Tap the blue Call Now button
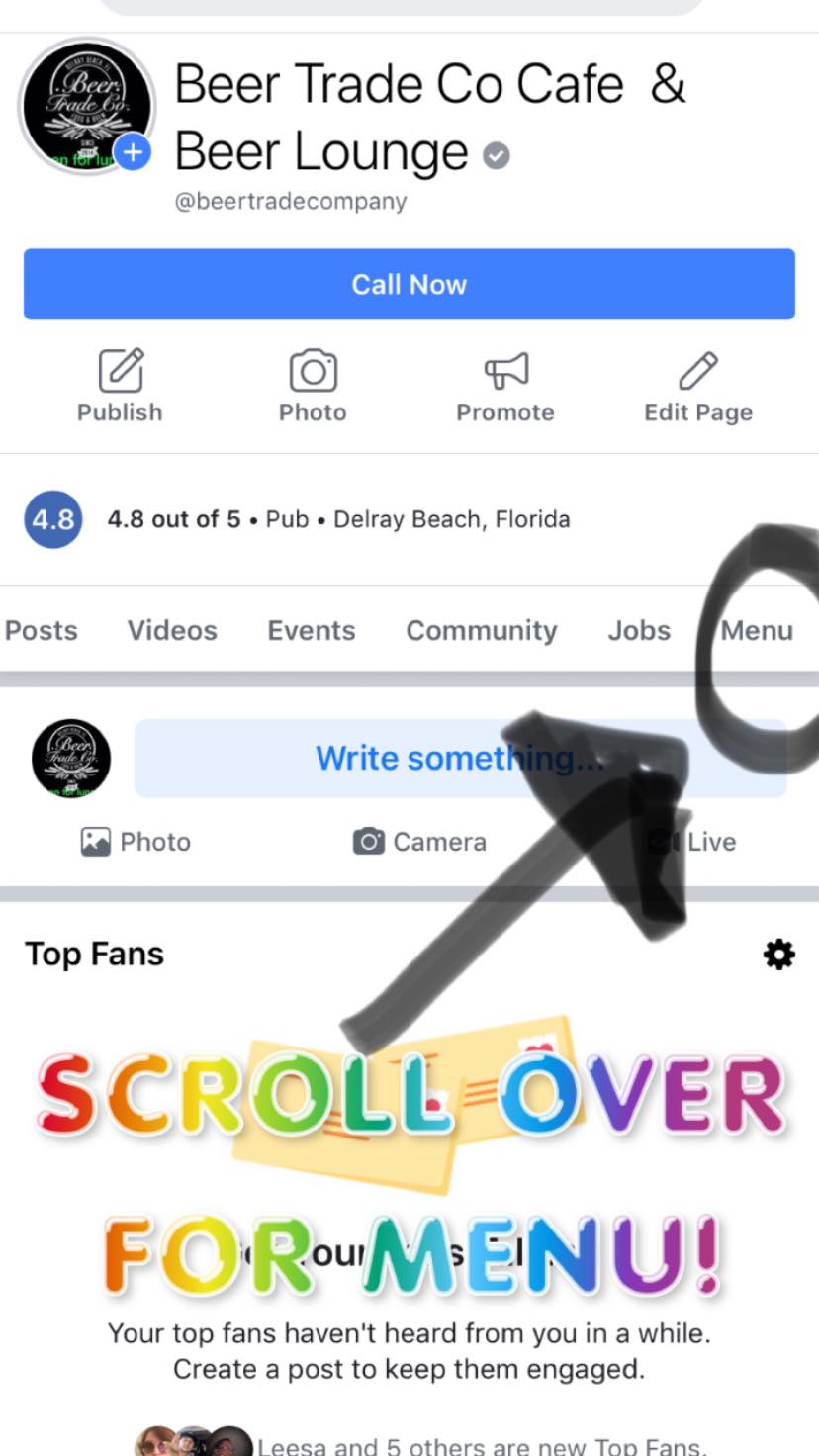Viewport: 819px width, 1456px height. pyautogui.click(x=409, y=284)
